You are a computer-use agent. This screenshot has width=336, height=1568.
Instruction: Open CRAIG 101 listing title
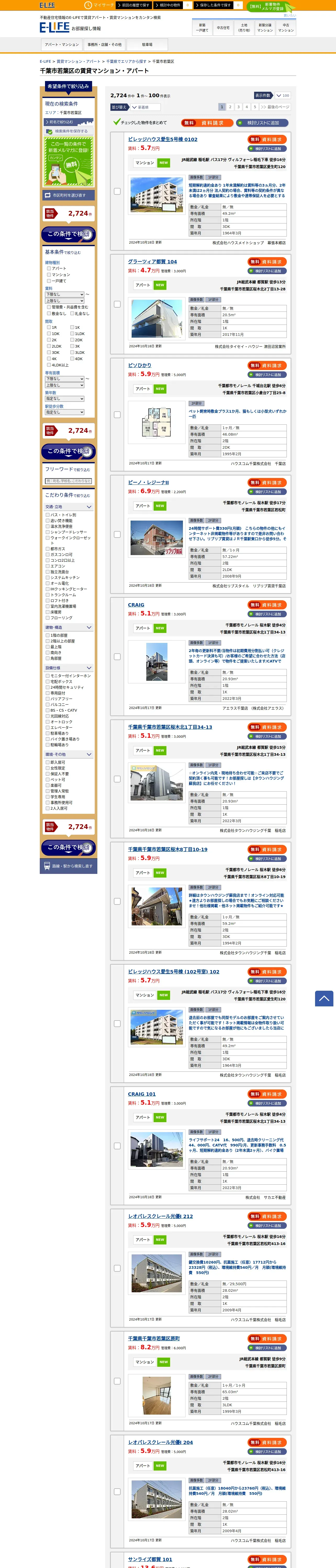click(x=142, y=1094)
